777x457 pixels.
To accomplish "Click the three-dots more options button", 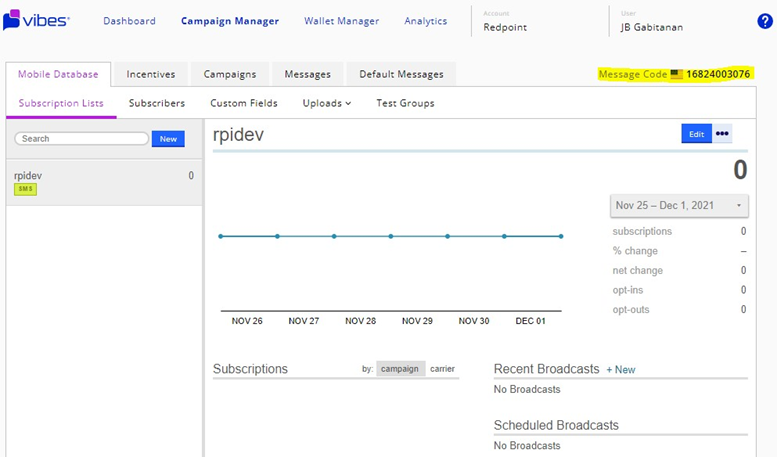I will pyautogui.click(x=722, y=134).
